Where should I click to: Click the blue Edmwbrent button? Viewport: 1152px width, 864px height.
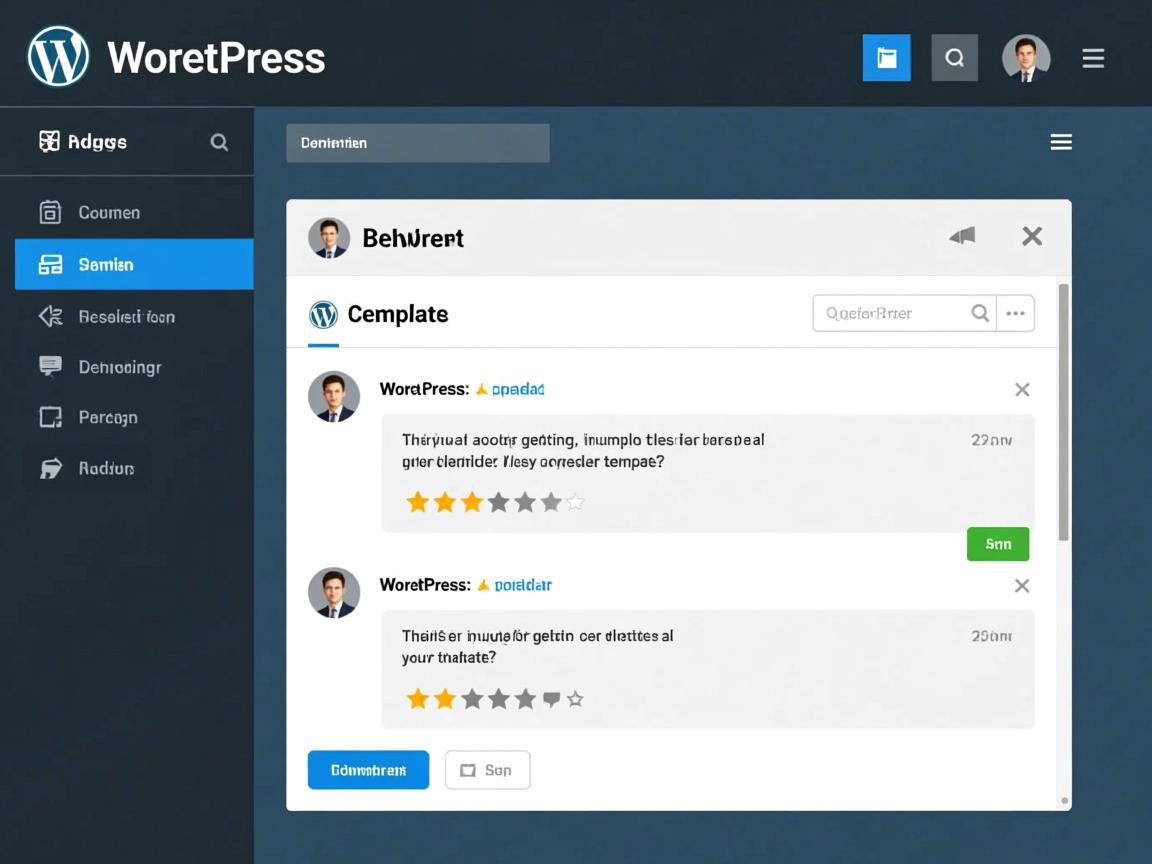coord(368,770)
